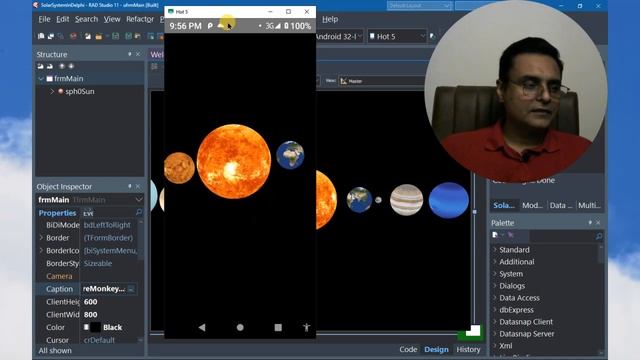This screenshot has width=640, height=360.
Task: Select the Data ... tab in right panel
Action: tap(560, 205)
